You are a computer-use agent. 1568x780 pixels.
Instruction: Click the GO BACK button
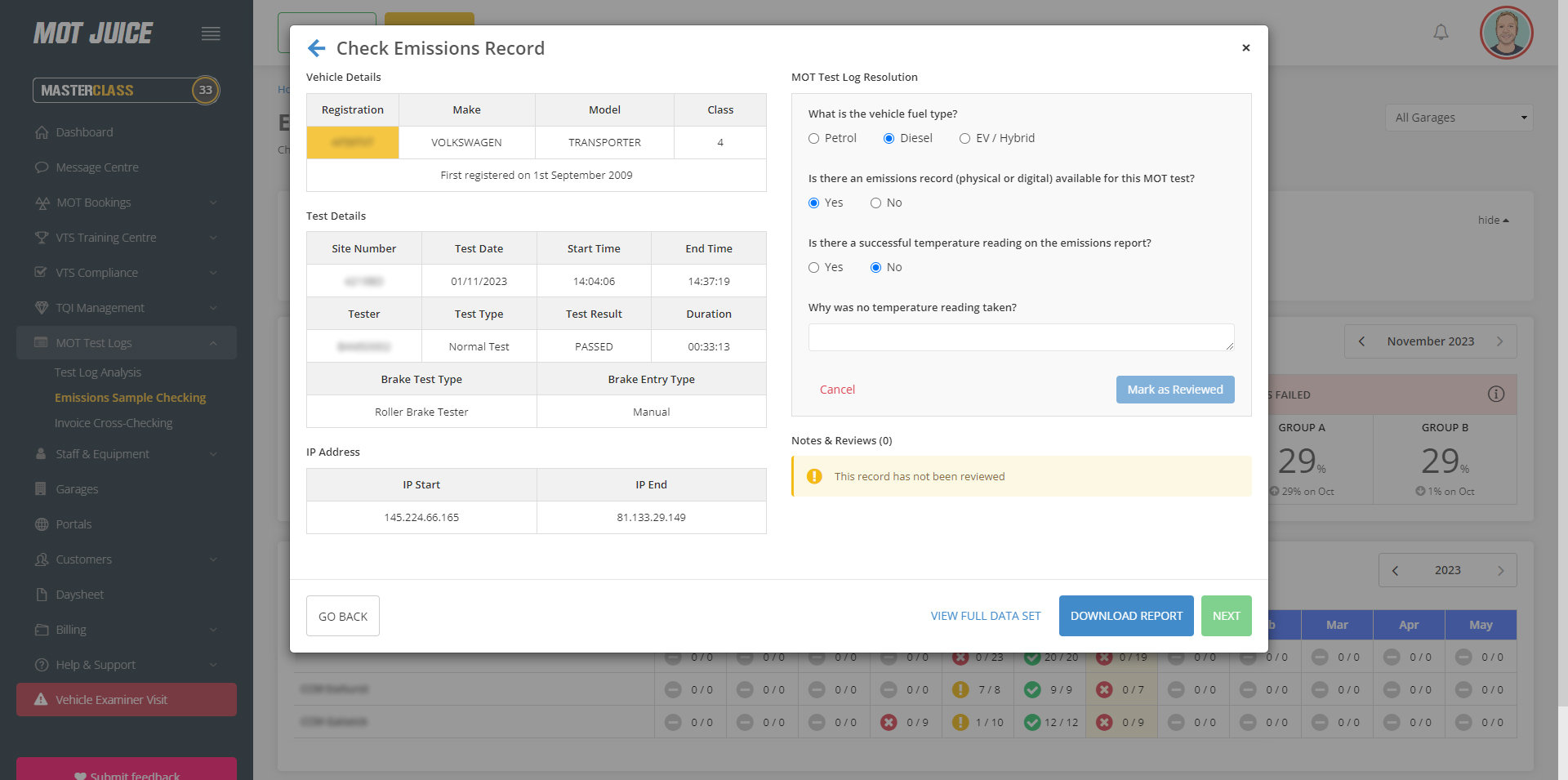[343, 616]
